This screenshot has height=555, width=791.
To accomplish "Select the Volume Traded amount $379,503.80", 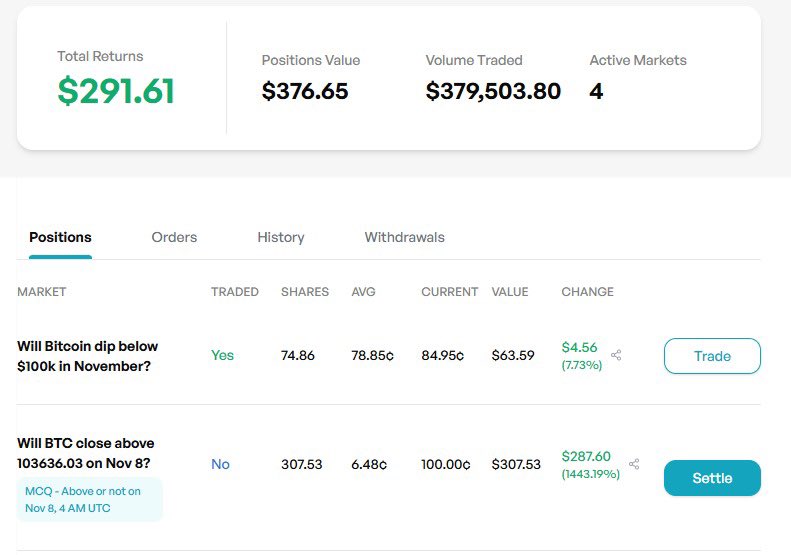I will 493,91.
